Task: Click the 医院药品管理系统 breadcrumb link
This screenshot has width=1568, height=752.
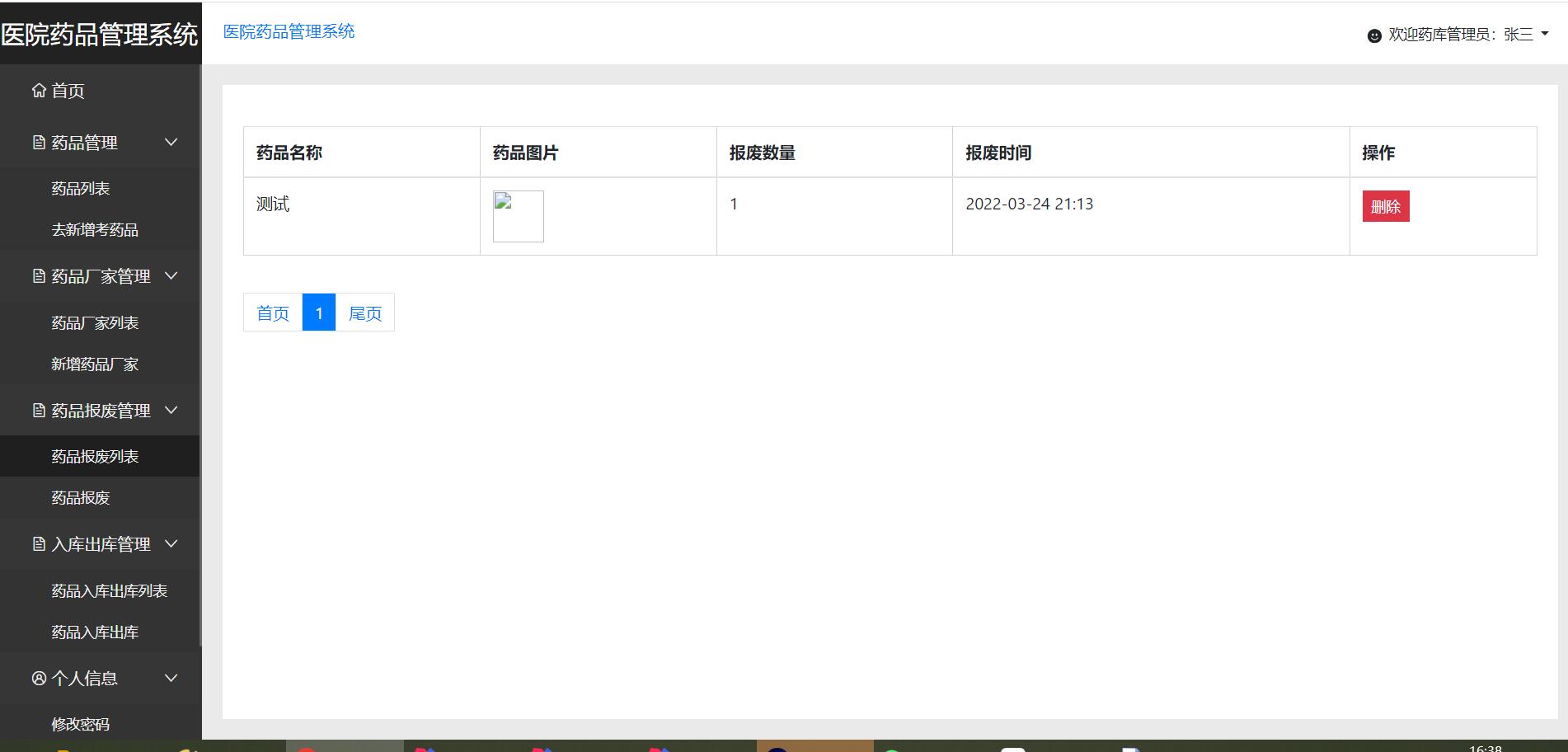Action: (x=289, y=31)
